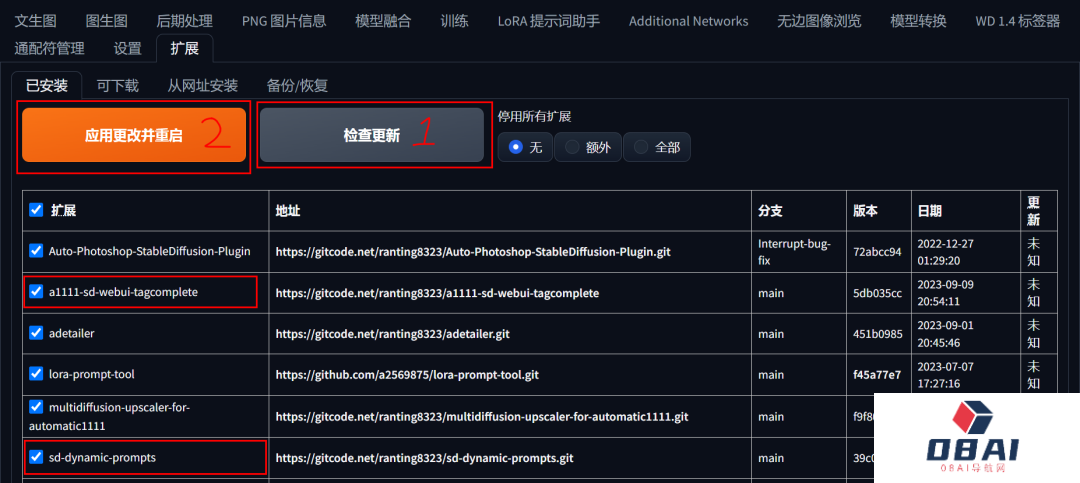Open the a1111-sd-webui-tagcomplete gitcode URL

(x=437, y=293)
